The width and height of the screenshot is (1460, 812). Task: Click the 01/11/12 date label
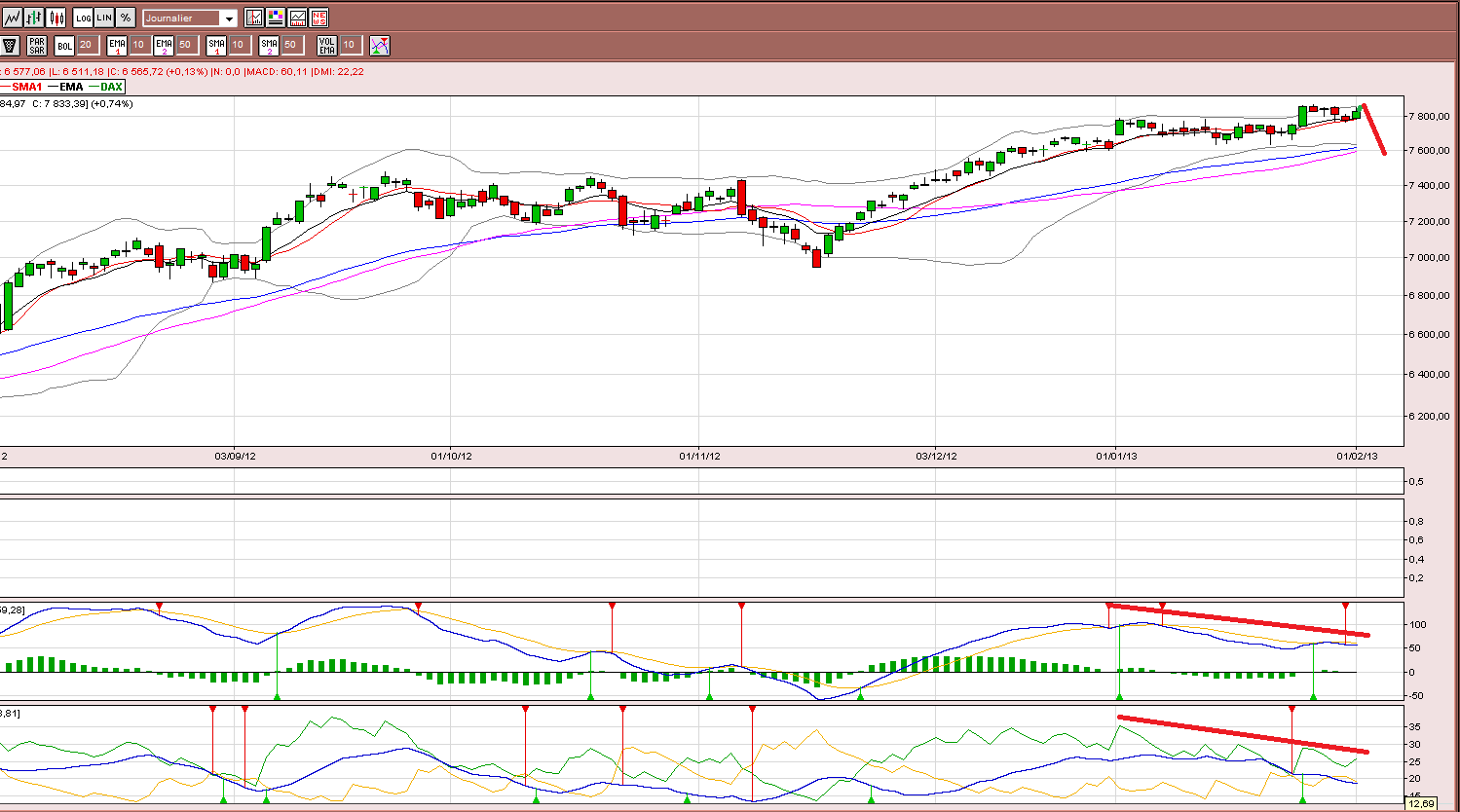[x=698, y=455]
